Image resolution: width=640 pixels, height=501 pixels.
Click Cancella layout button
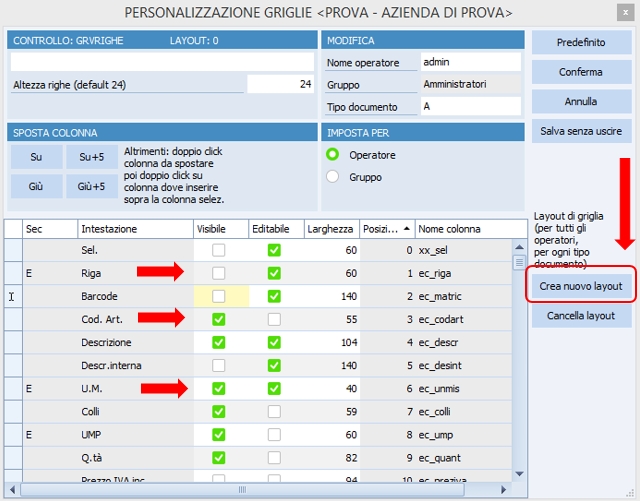click(581, 316)
